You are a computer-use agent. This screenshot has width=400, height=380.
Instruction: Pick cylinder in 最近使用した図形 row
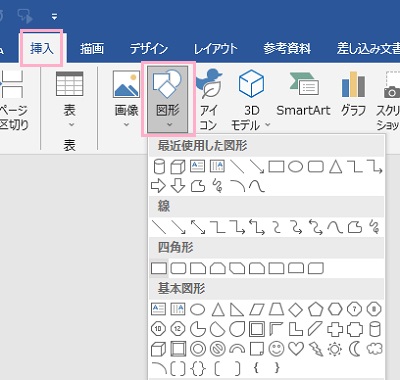(x=159, y=166)
